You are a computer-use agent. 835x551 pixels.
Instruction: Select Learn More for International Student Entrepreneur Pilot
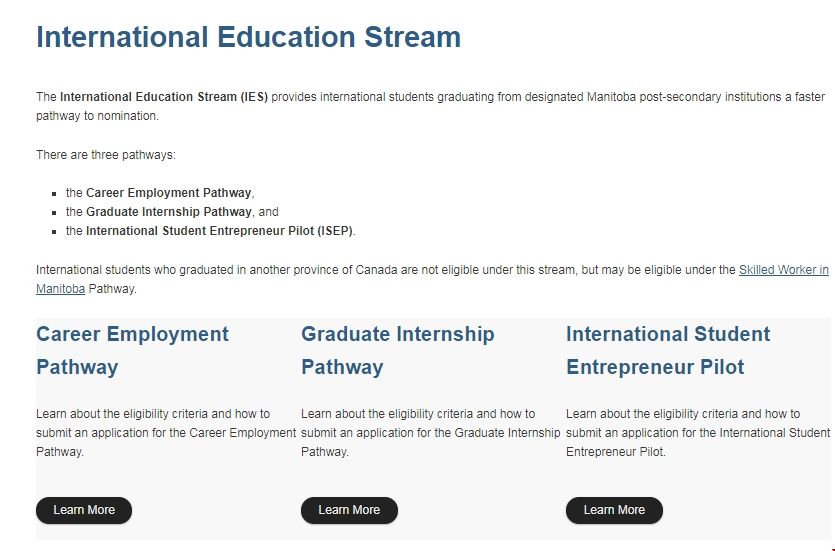[614, 510]
